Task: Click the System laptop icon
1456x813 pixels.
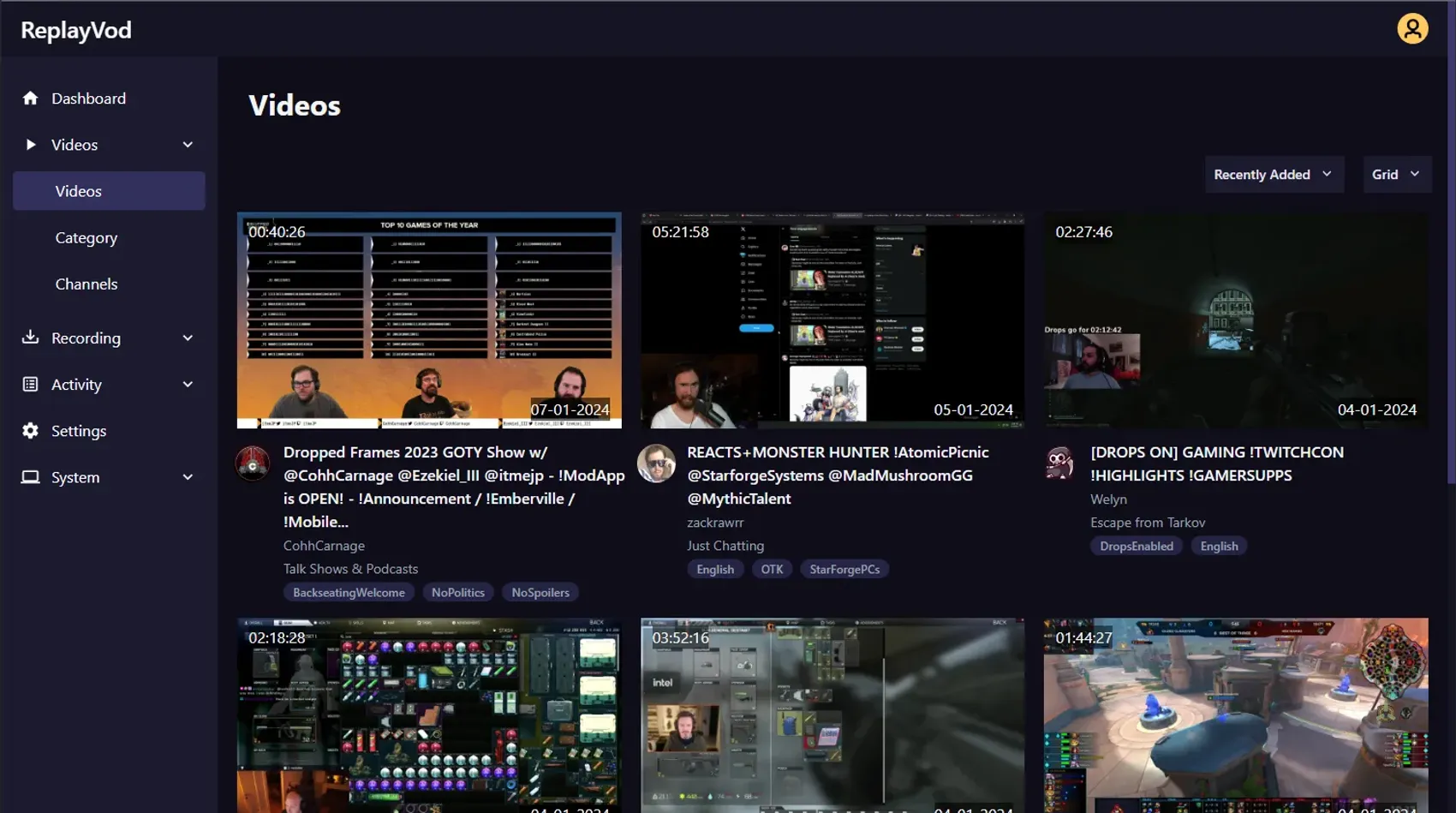Action: pos(31,477)
